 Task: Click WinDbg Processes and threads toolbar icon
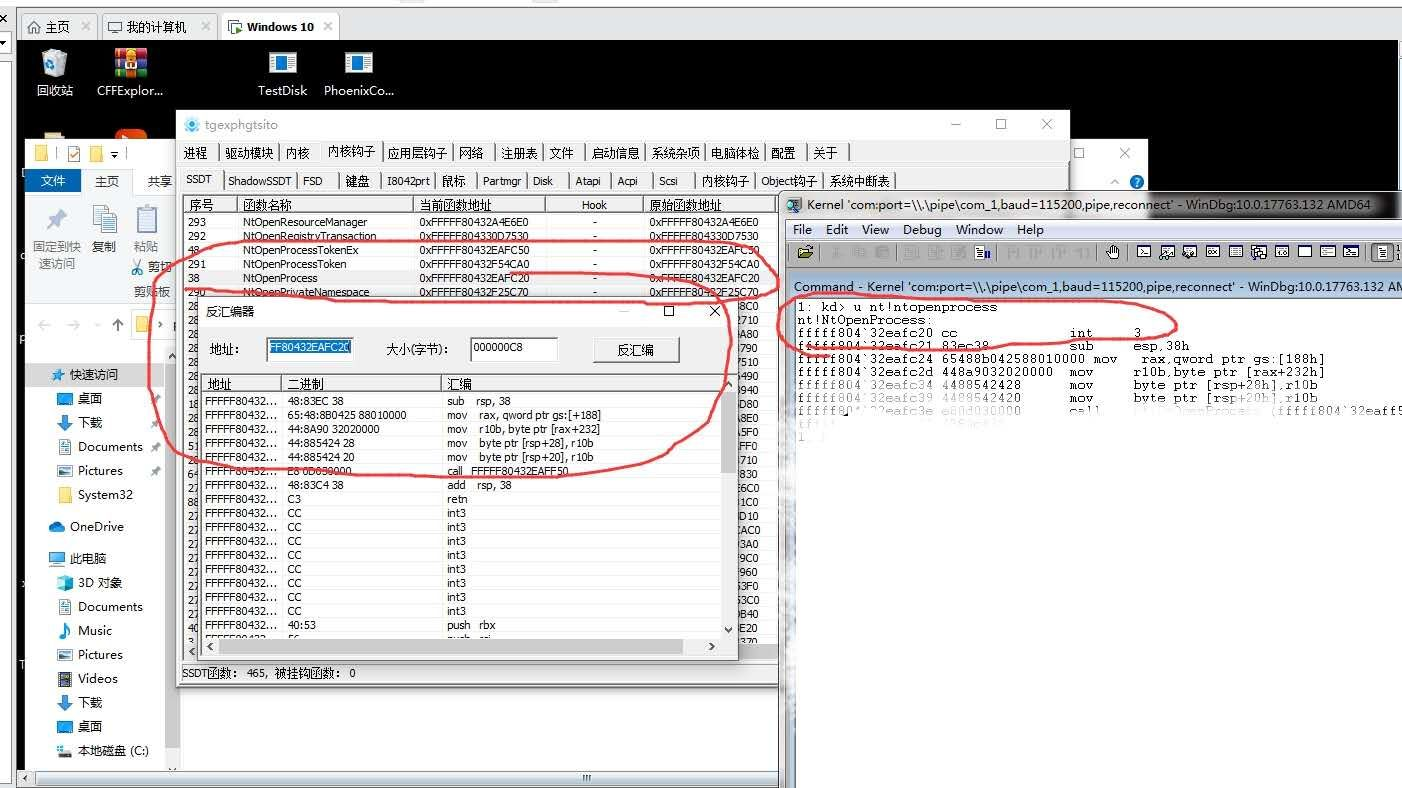point(1328,252)
